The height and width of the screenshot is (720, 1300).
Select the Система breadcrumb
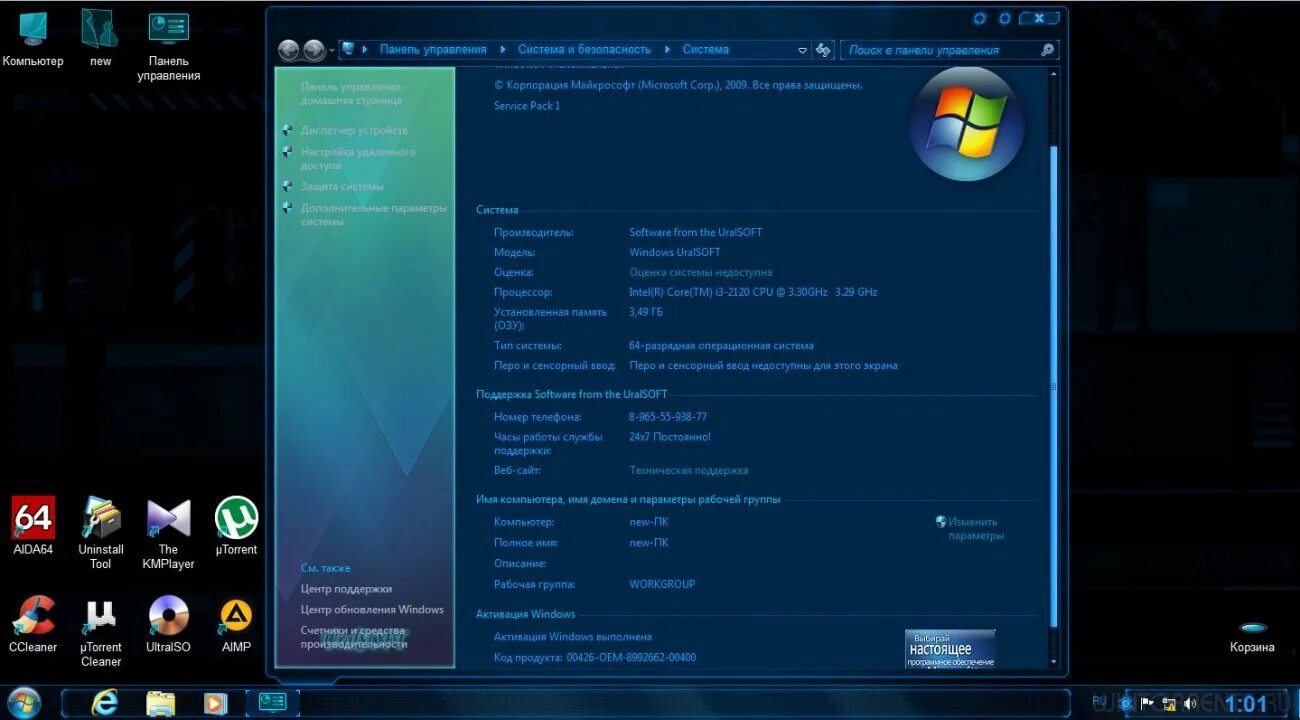706,49
